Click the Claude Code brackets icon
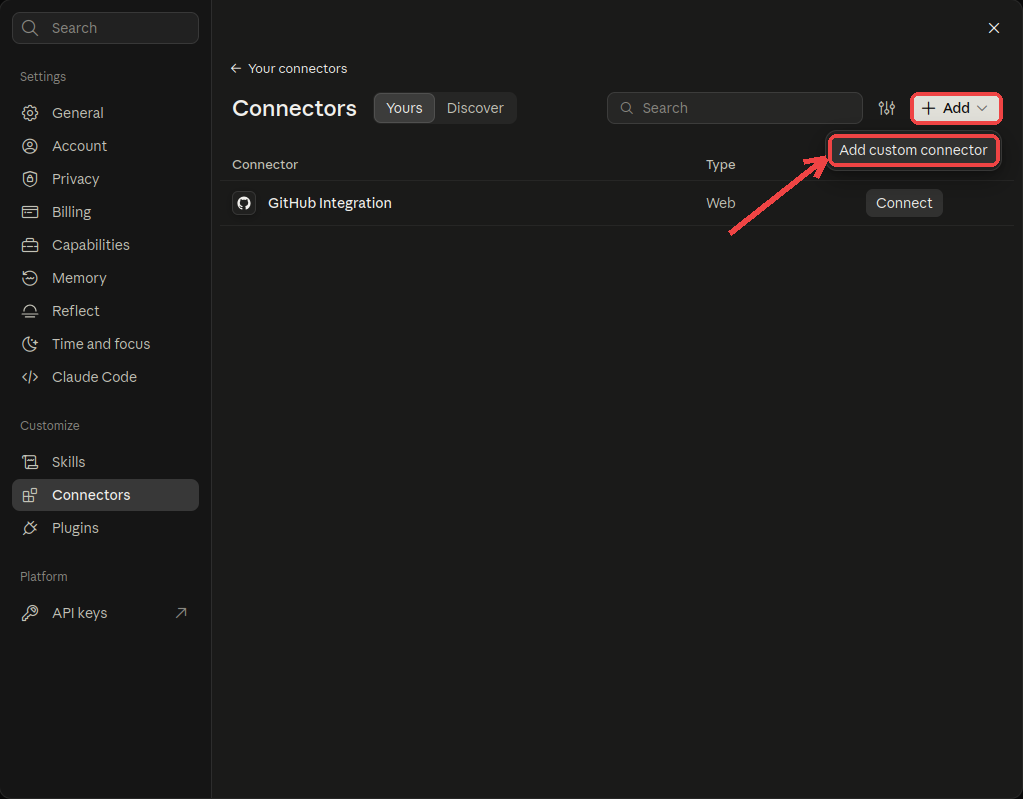The height and width of the screenshot is (799, 1023). coord(30,377)
